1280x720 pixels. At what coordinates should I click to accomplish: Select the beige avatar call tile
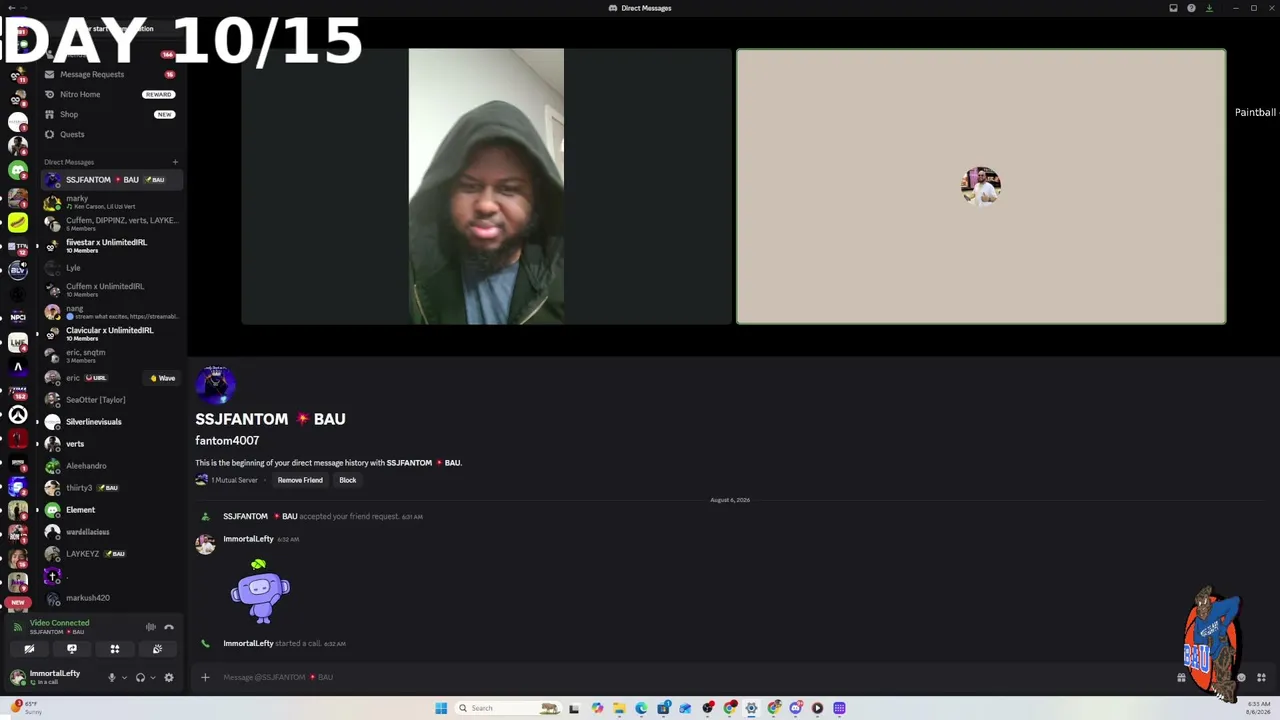(x=981, y=186)
